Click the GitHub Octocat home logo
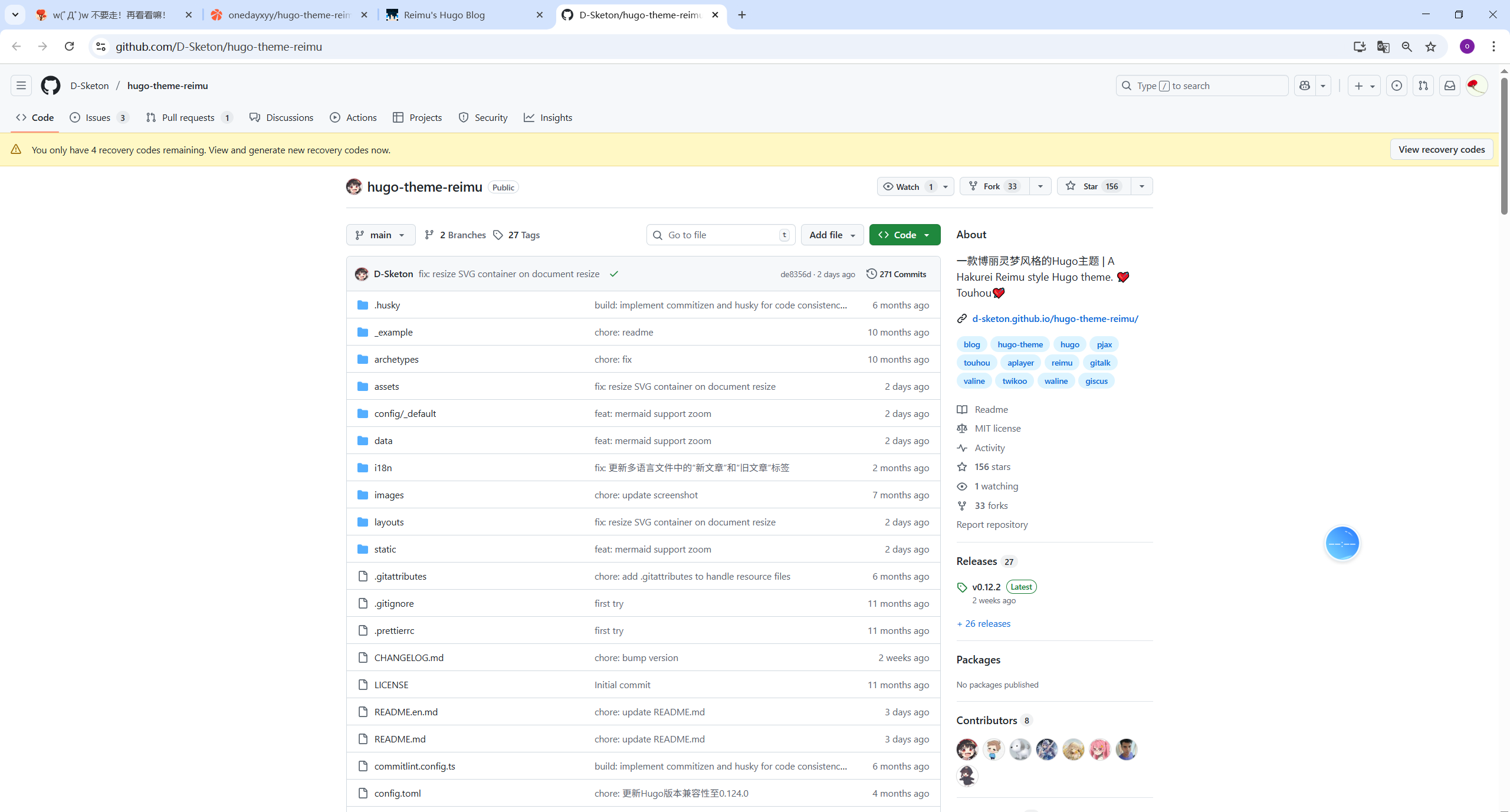 51,86
